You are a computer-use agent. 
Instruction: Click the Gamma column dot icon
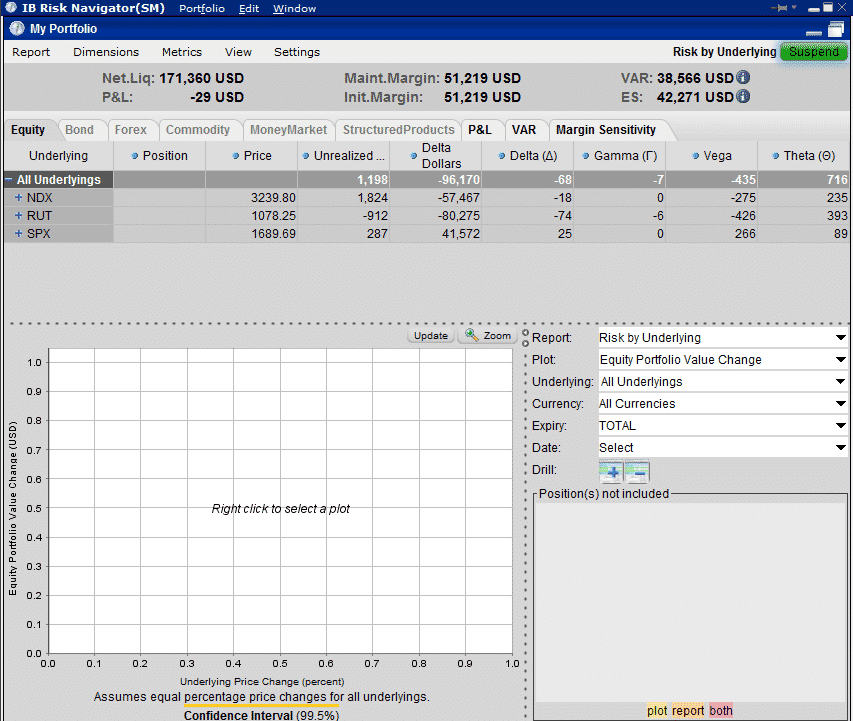(586, 156)
